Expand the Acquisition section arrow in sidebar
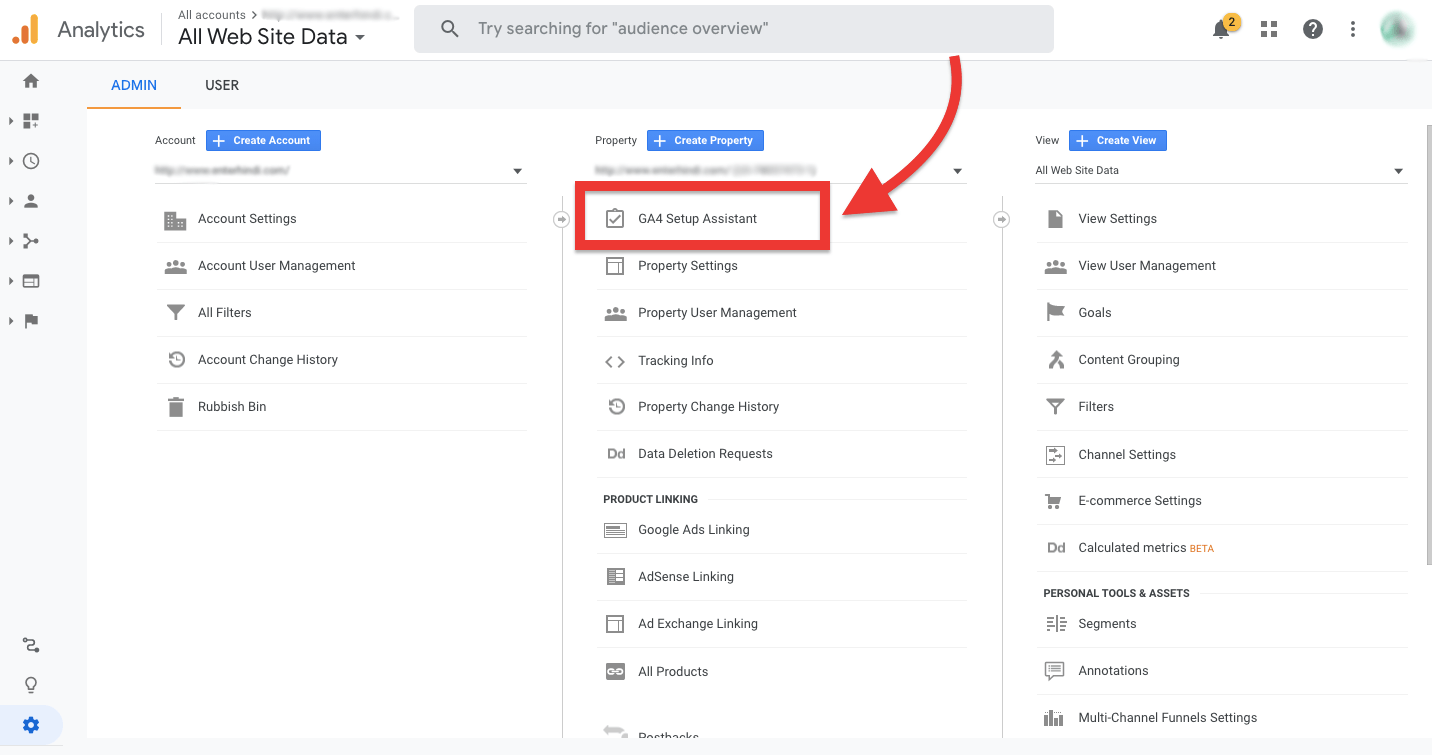1432x755 pixels. pos(11,241)
